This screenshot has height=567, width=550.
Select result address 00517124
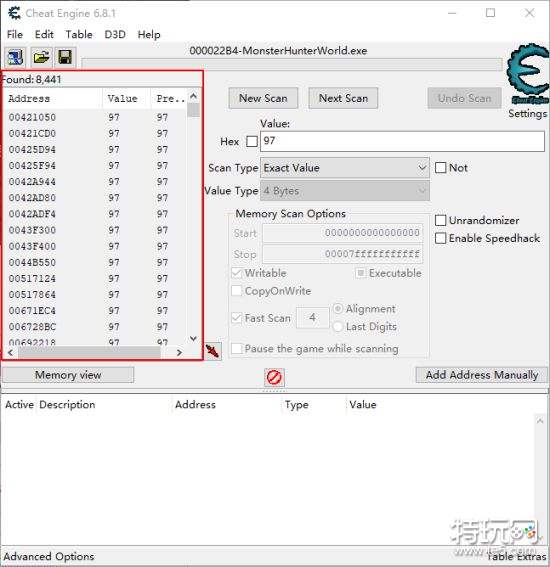point(32,278)
